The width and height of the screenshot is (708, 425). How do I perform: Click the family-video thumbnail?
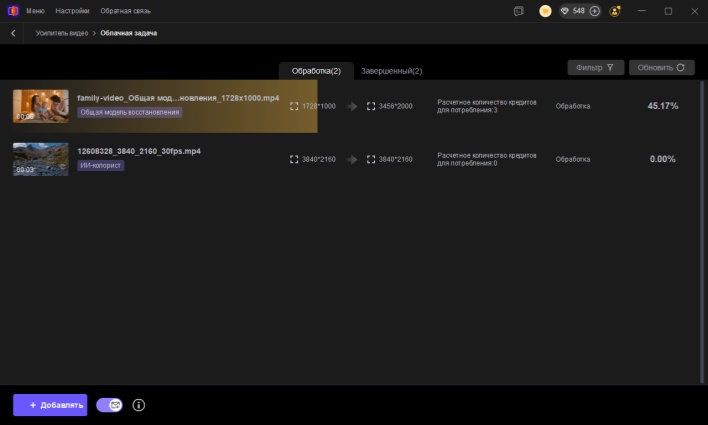click(41, 105)
